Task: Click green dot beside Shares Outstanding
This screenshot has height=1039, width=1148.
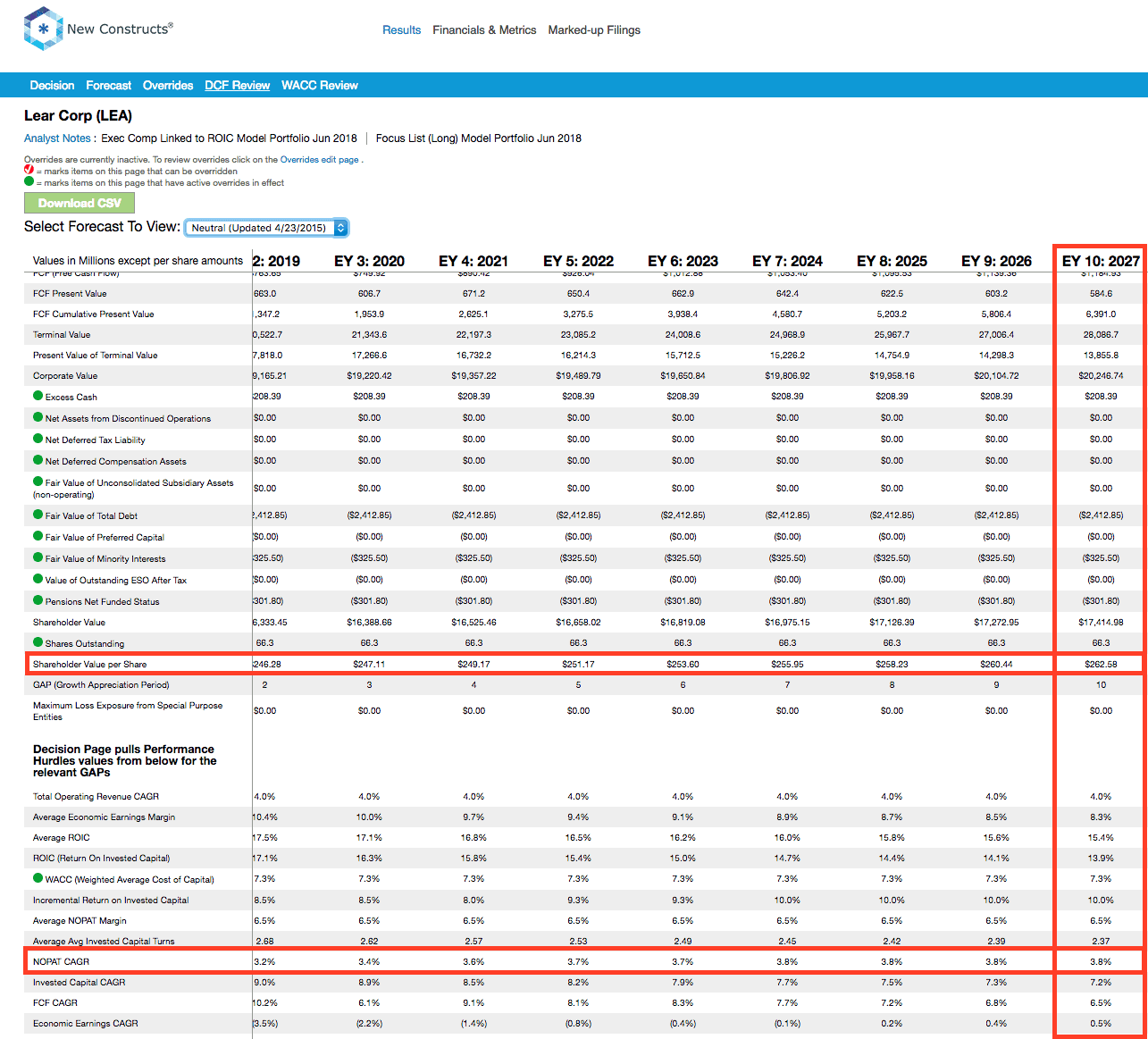Action: [38, 642]
